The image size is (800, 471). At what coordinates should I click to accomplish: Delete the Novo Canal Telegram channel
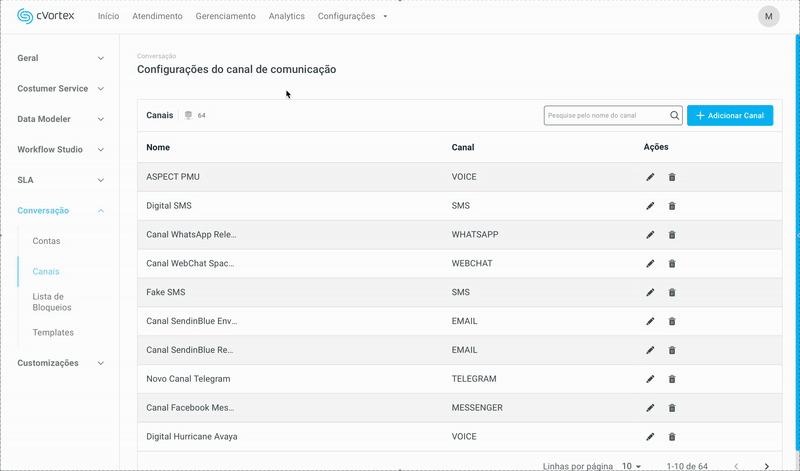(672, 379)
